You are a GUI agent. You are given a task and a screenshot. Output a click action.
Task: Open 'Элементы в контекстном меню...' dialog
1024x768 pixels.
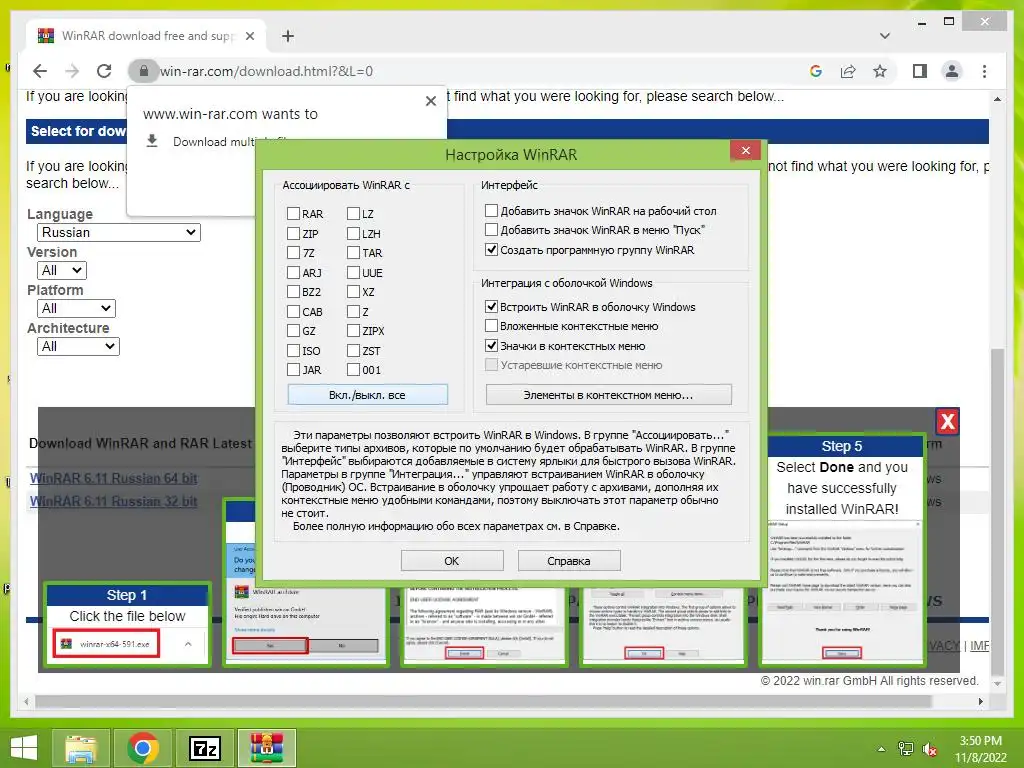point(609,395)
